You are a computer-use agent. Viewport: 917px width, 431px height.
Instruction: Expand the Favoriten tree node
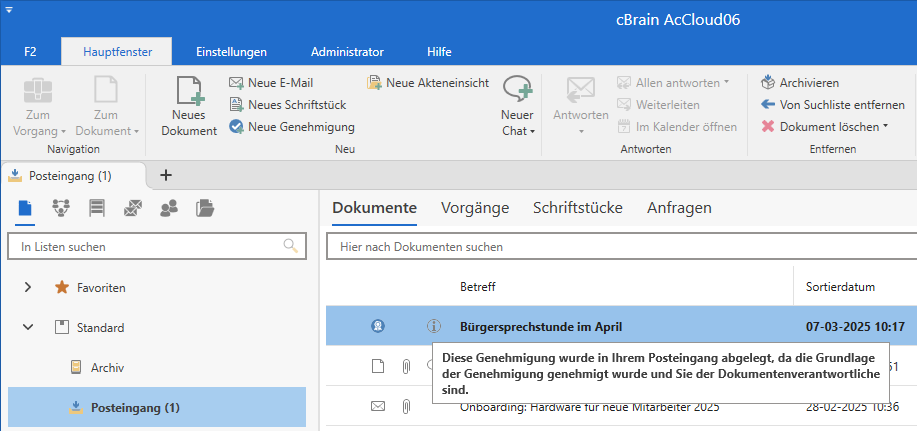(x=28, y=287)
